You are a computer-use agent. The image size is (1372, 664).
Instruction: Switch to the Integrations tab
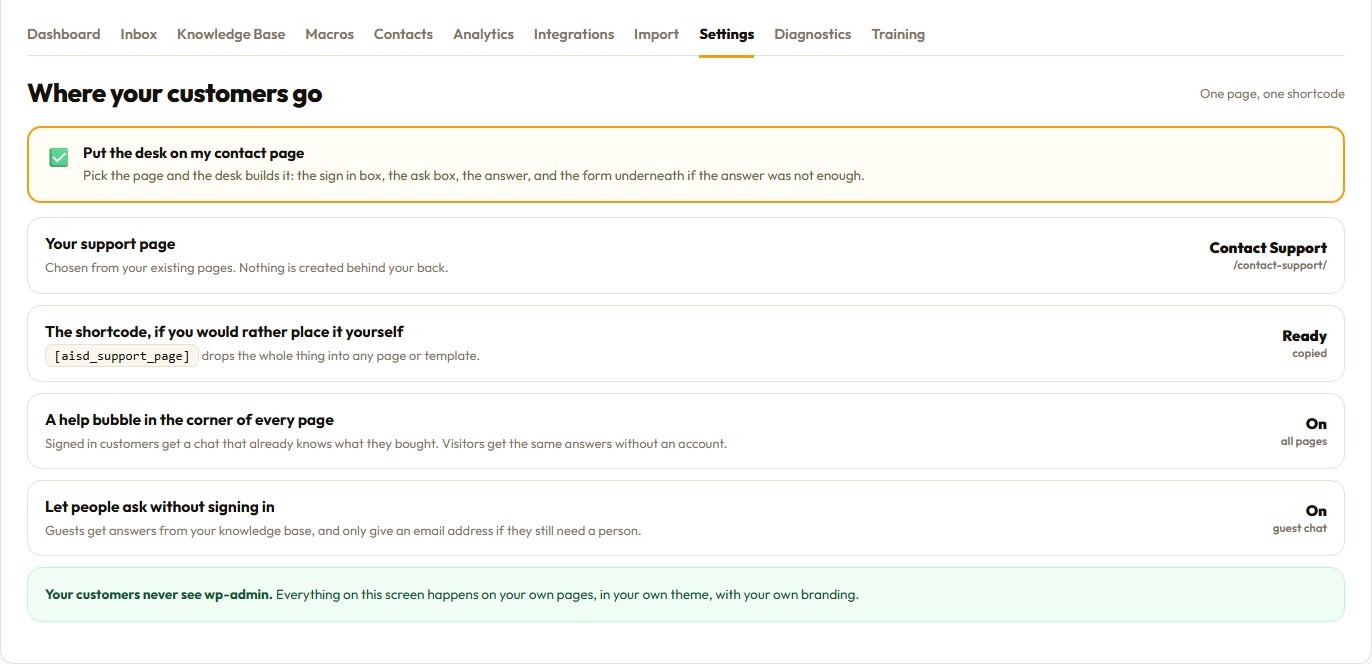pyautogui.click(x=574, y=34)
